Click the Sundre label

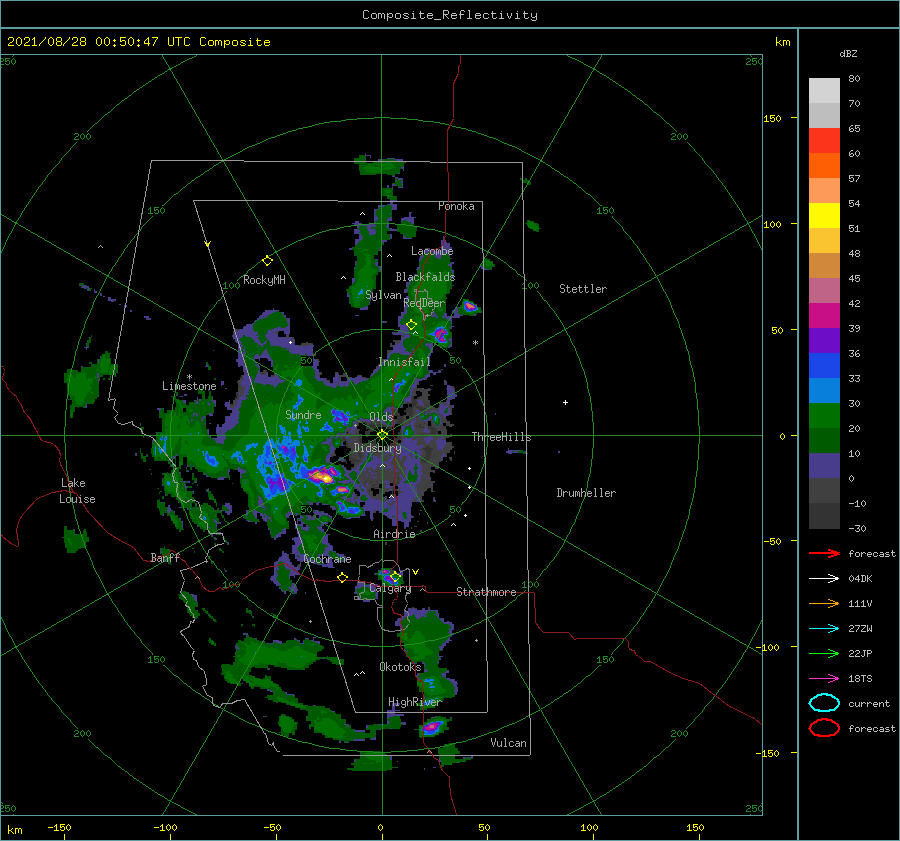pos(303,414)
